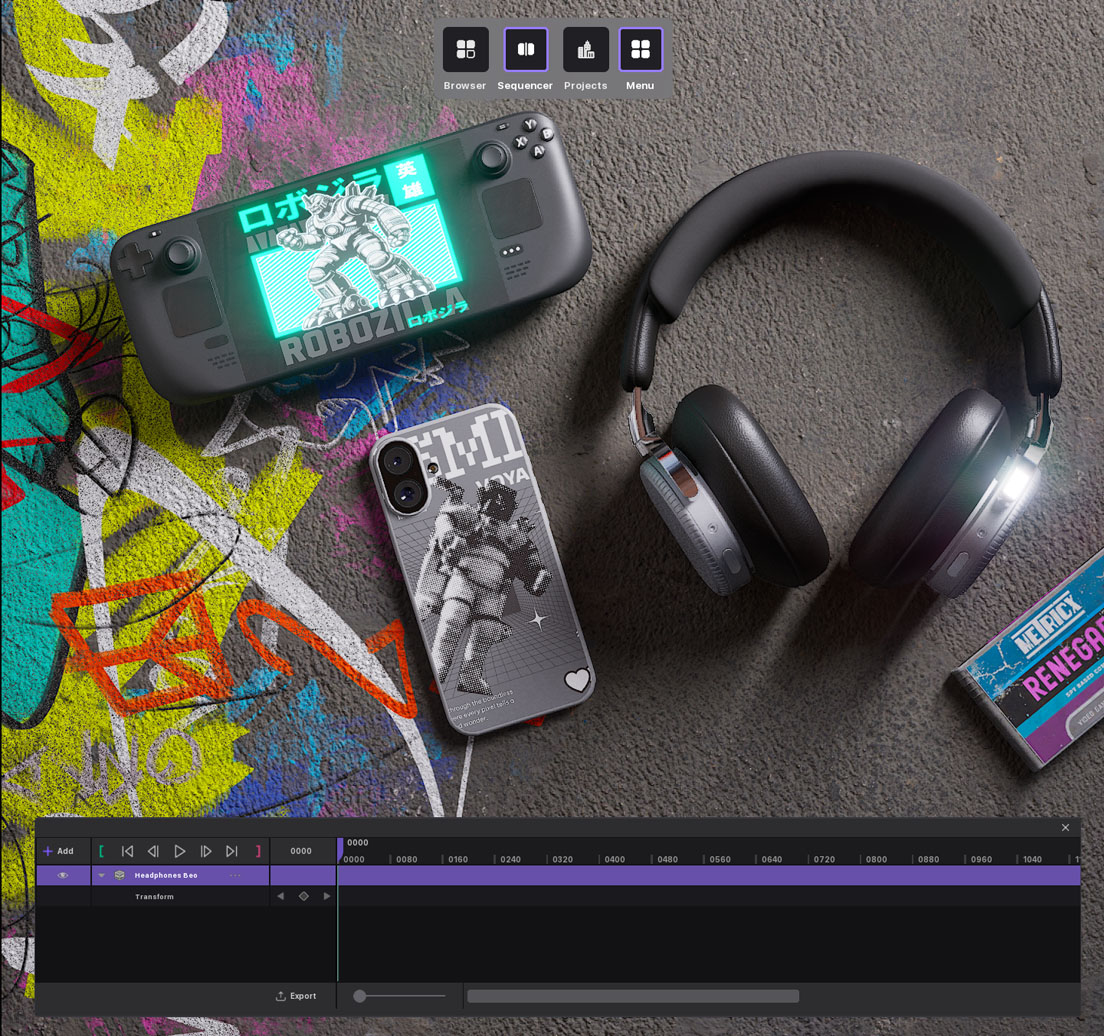Step forward one frame
This screenshot has width=1104, height=1036.
(x=206, y=851)
